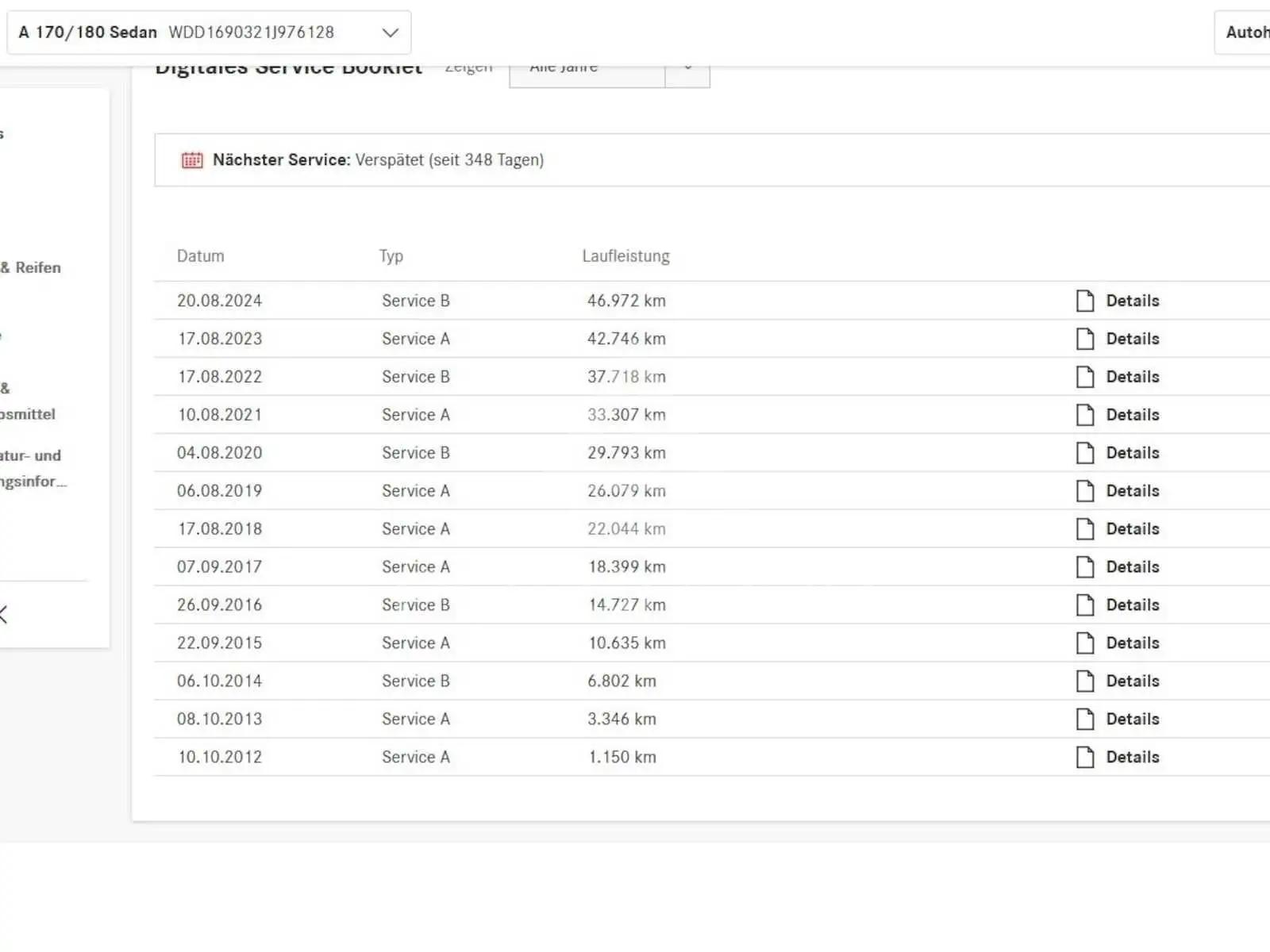This screenshot has width=1270, height=952.
Task: Open document icon for 17.08.2018 service
Action: 1085,529
